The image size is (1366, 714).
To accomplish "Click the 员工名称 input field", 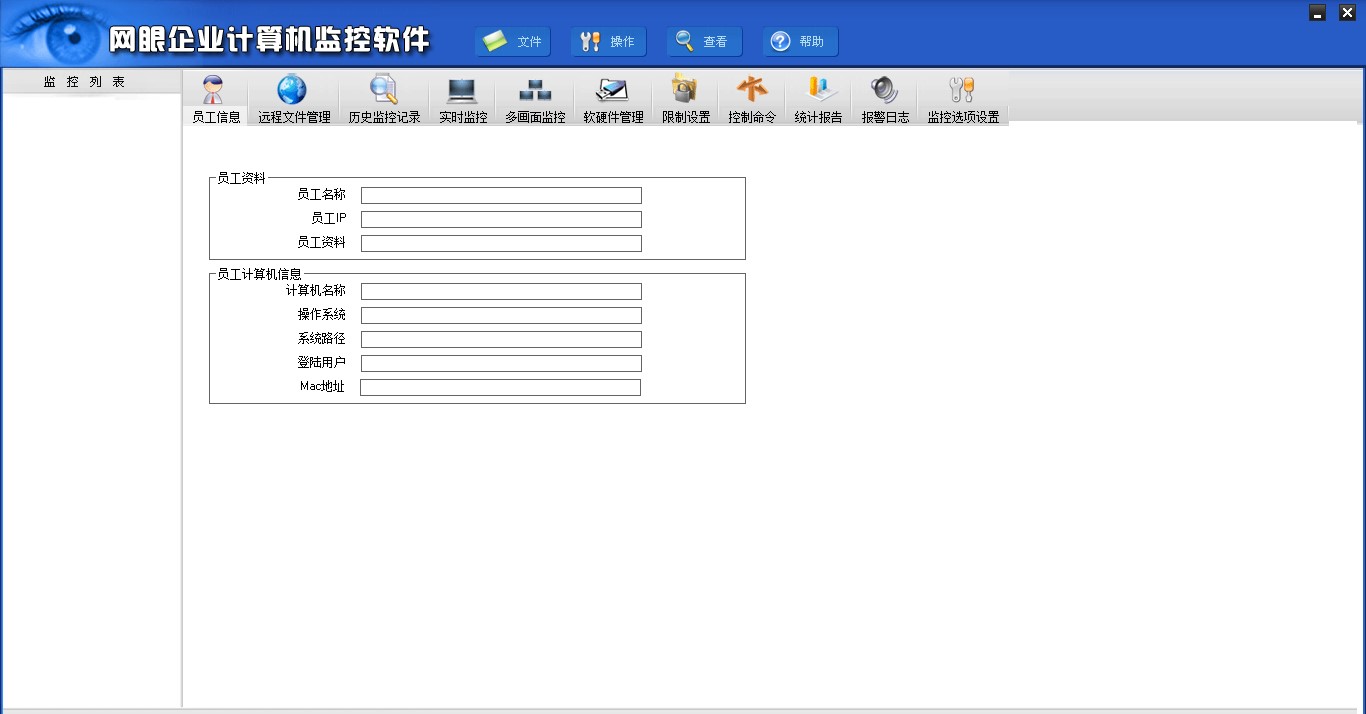I will tap(501, 195).
